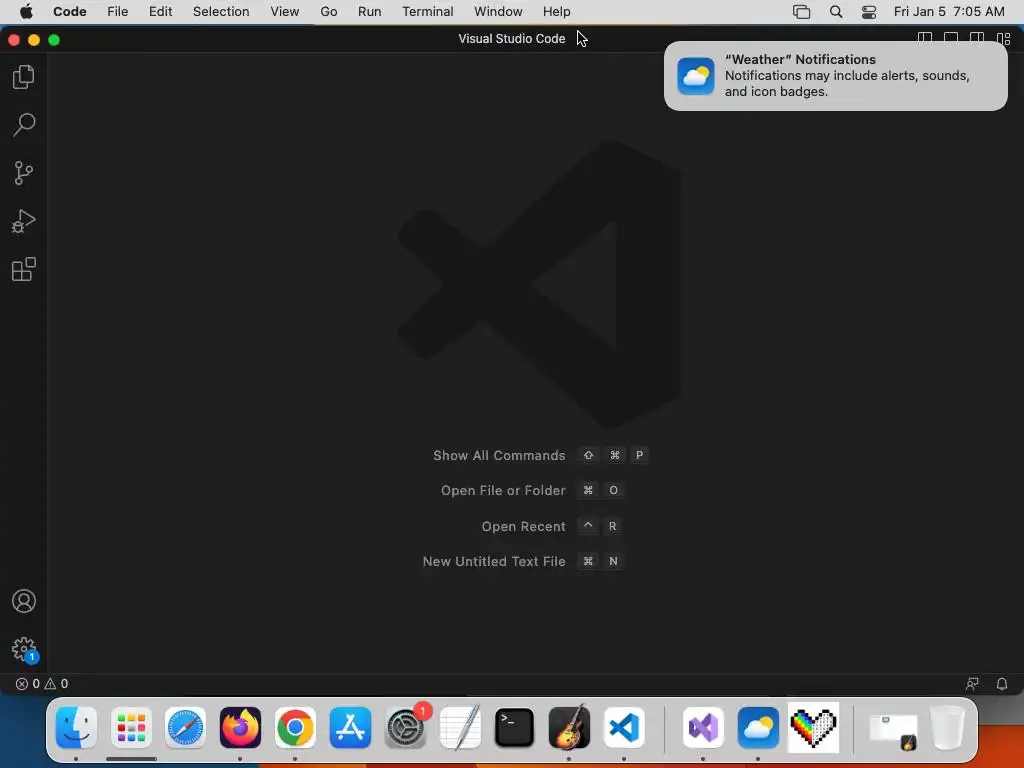
Task: Open the rainbow pixel heart Dock app
Action: point(814,728)
